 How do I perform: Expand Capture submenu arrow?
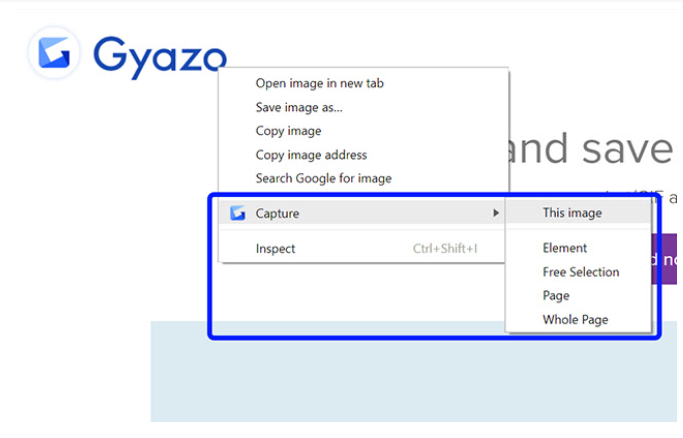pyautogui.click(x=496, y=213)
